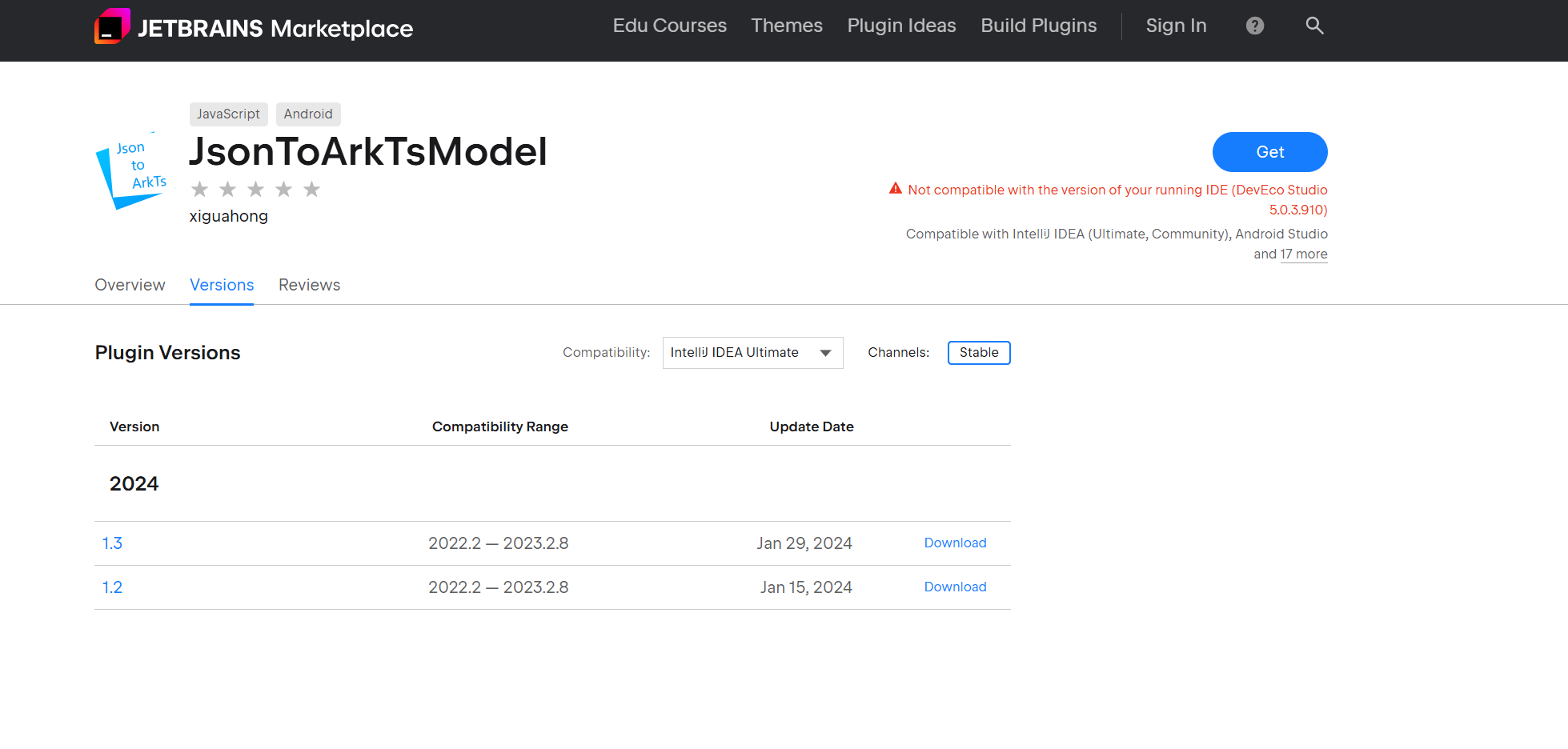Open the Build Plugins menu item
Image resolution: width=1568 pixels, height=749 pixels.
pos(1039,26)
